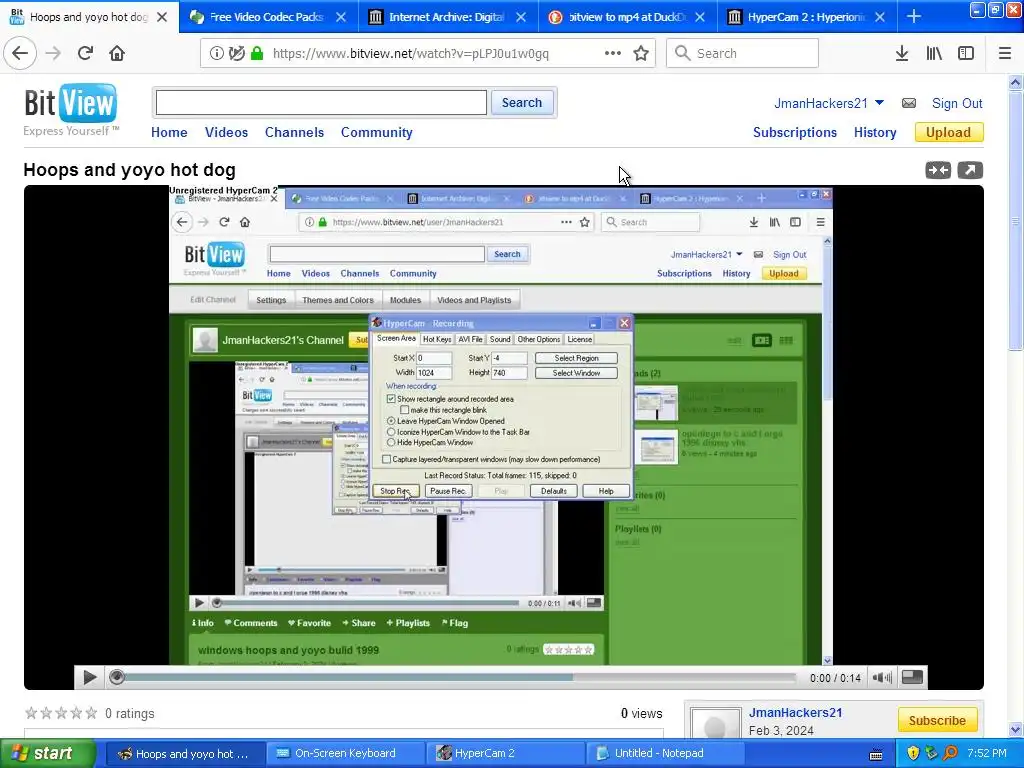Show site information icon in address bar

coord(216,53)
